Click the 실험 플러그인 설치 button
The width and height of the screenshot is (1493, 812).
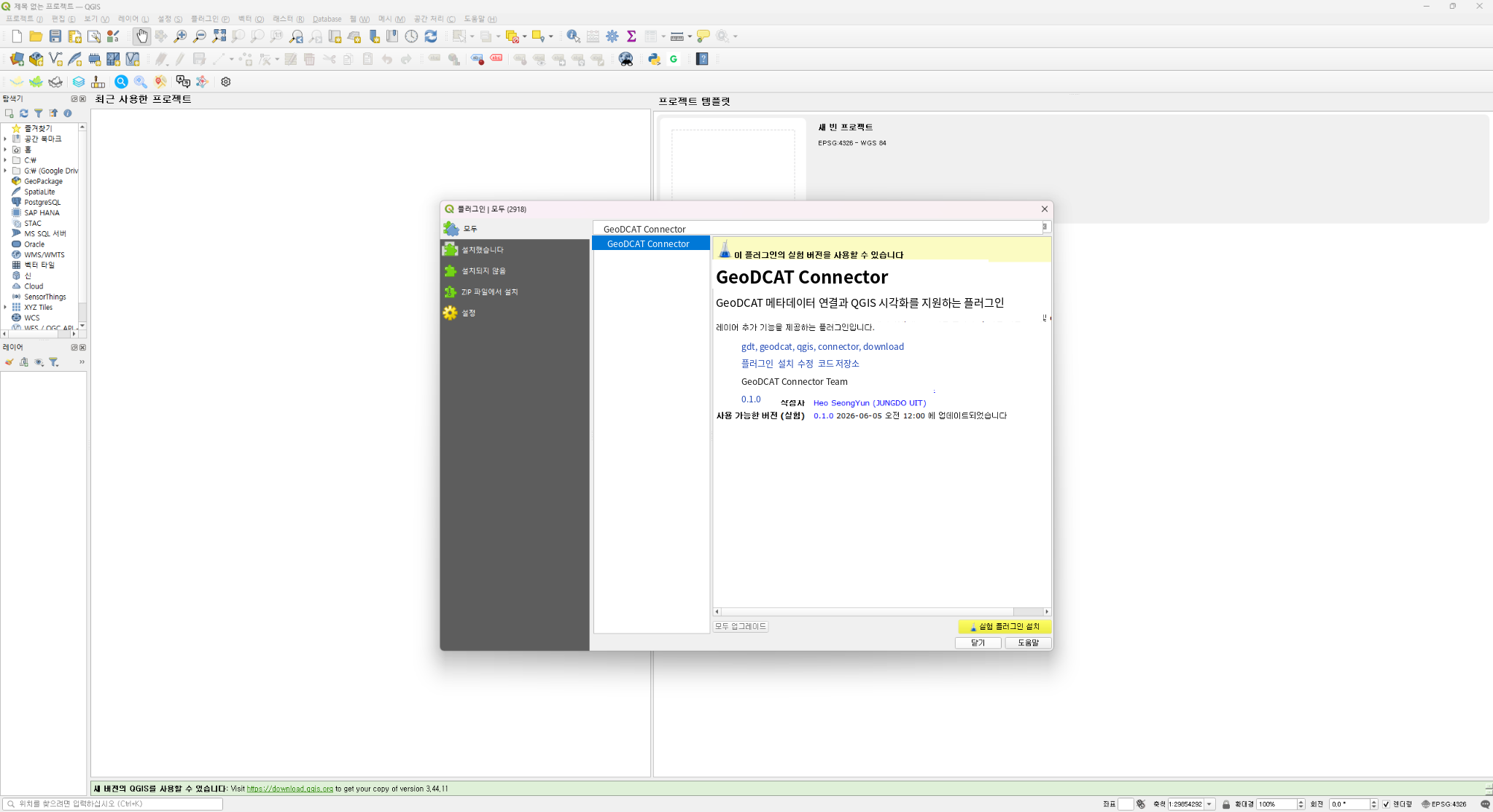[x=1004, y=626]
